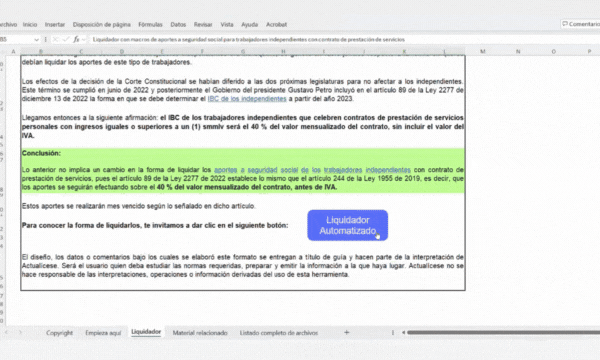Viewport: 600px width, 360px height.
Task: Open the Acrobat ribbon tab
Action: (277, 24)
